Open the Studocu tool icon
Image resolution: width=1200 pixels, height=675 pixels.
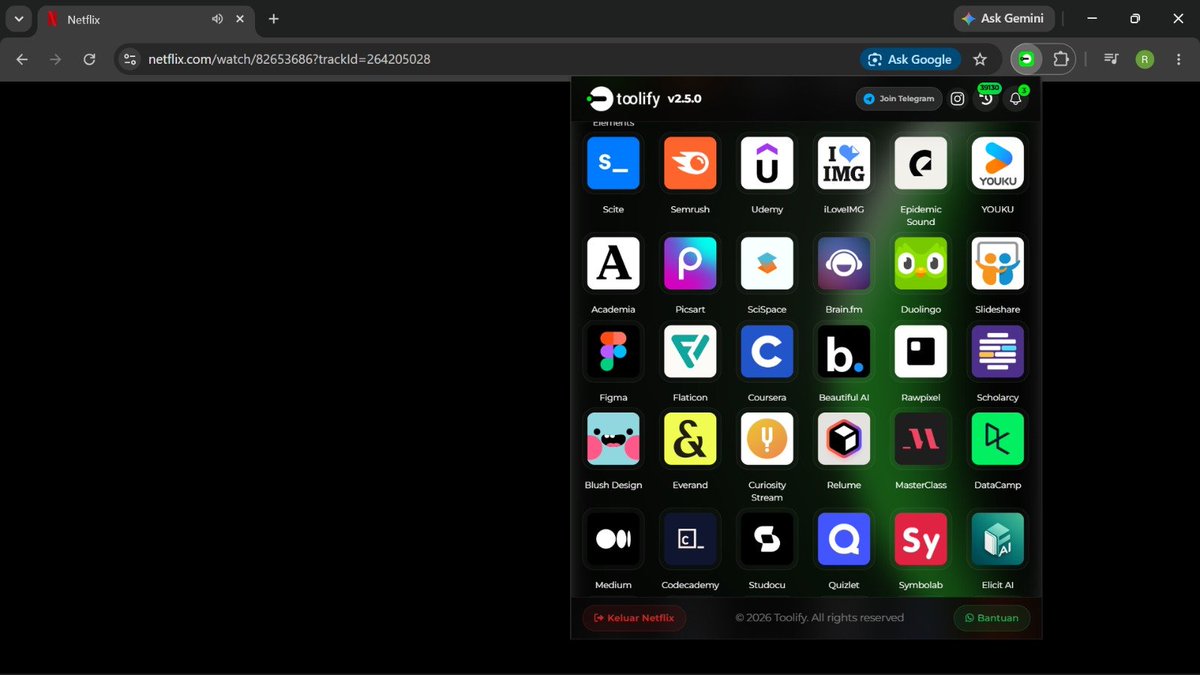767,539
